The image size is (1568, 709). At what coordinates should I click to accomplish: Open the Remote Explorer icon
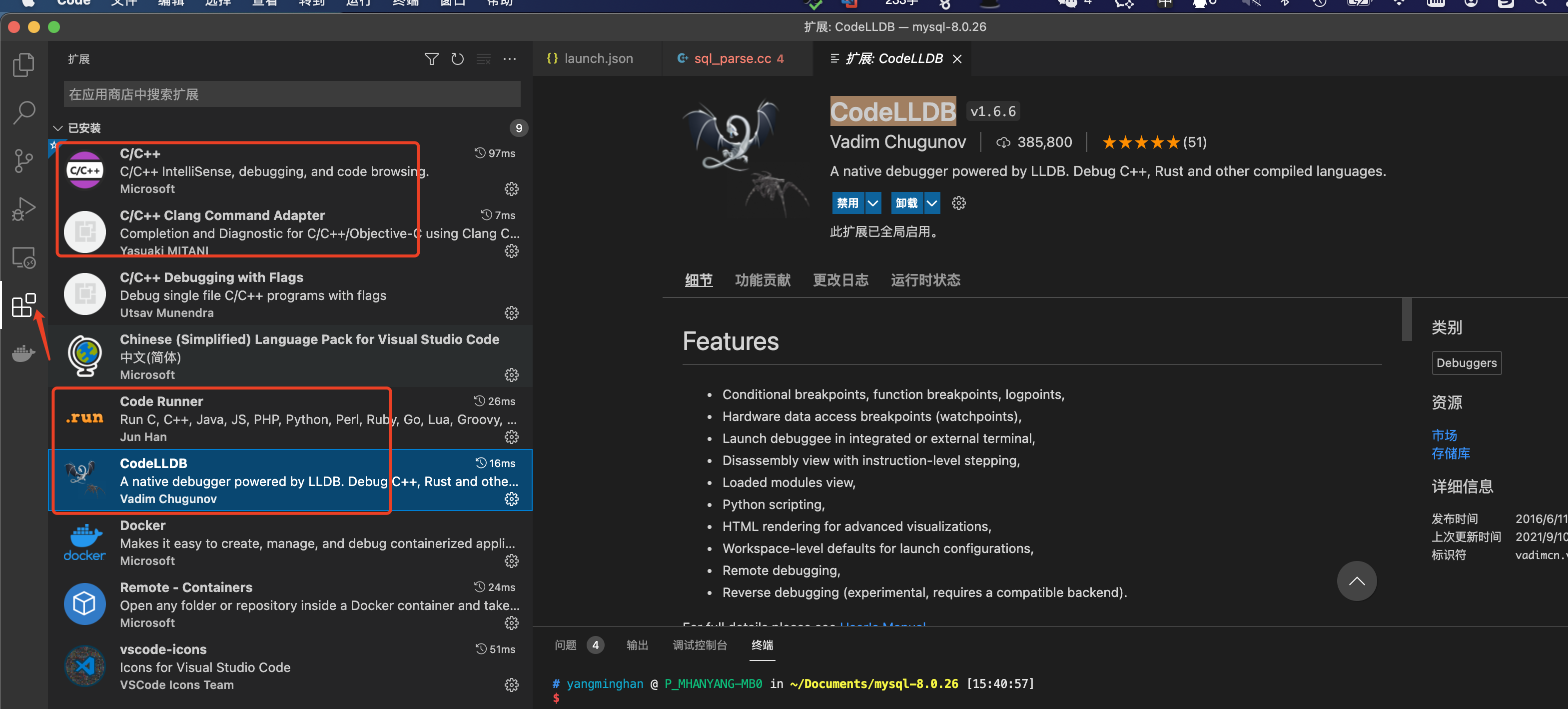pos(23,257)
